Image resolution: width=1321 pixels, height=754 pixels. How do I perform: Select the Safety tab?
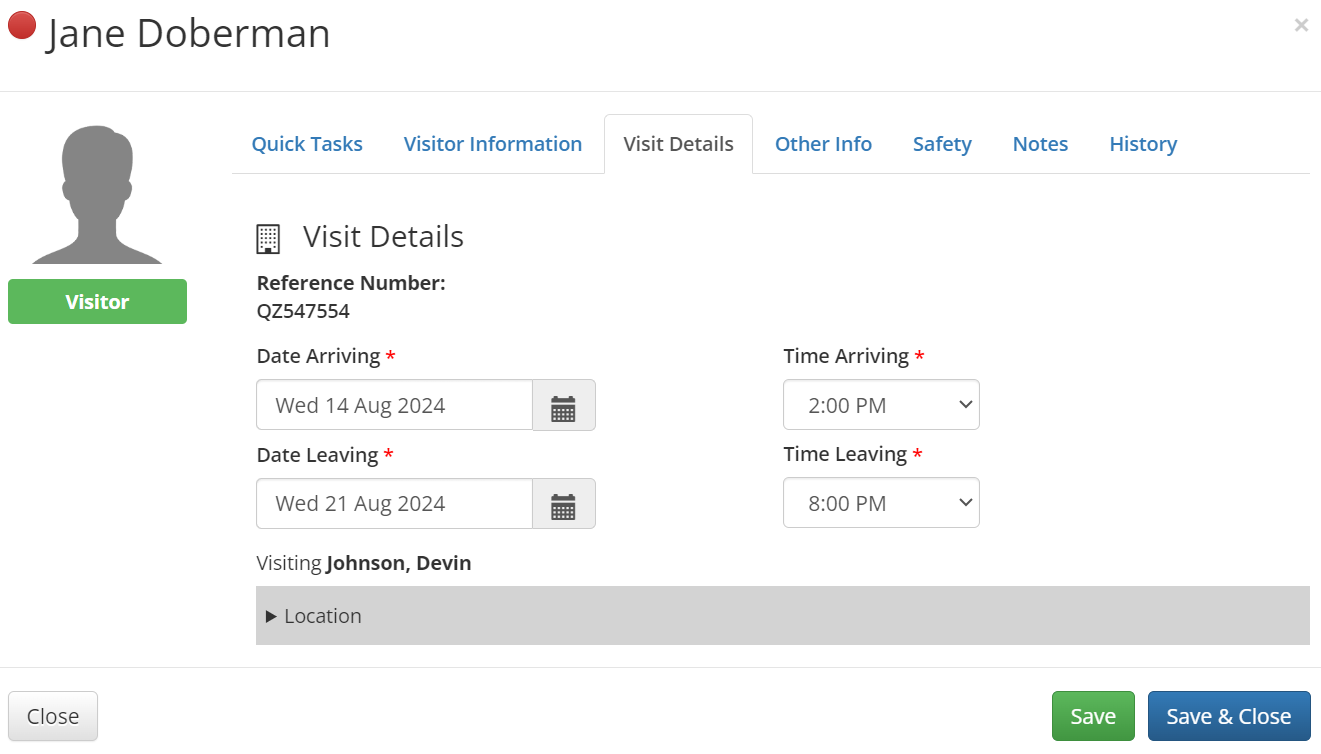coord(942,144)
